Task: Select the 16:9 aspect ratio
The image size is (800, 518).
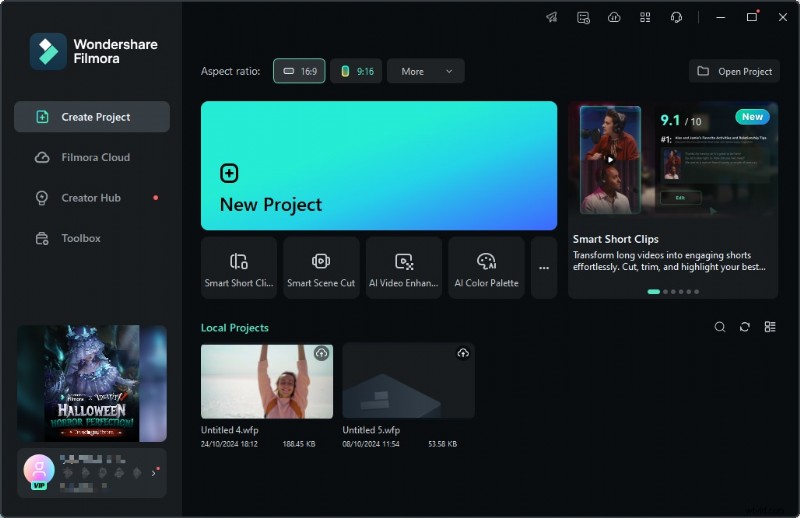Action: [x=299, y=71]
